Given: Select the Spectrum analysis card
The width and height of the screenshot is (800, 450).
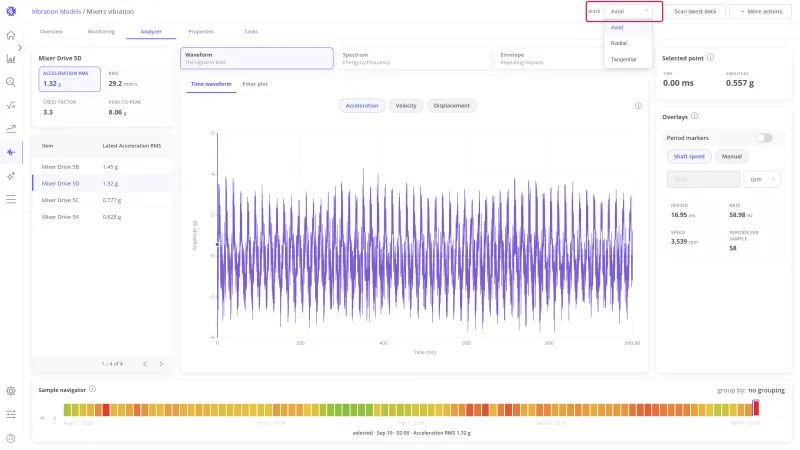Looking at the screenshot, I should 414,58.
